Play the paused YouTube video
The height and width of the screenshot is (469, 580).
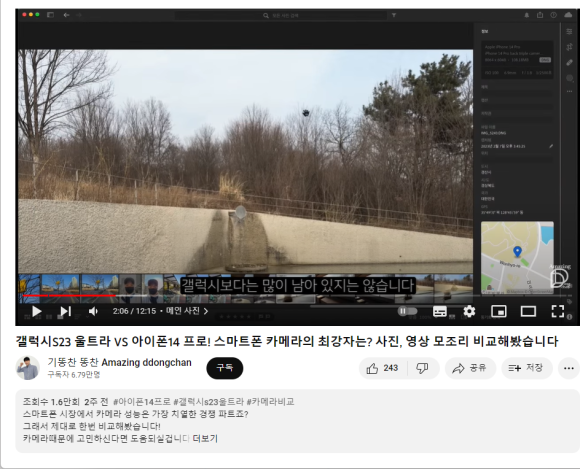36,311
